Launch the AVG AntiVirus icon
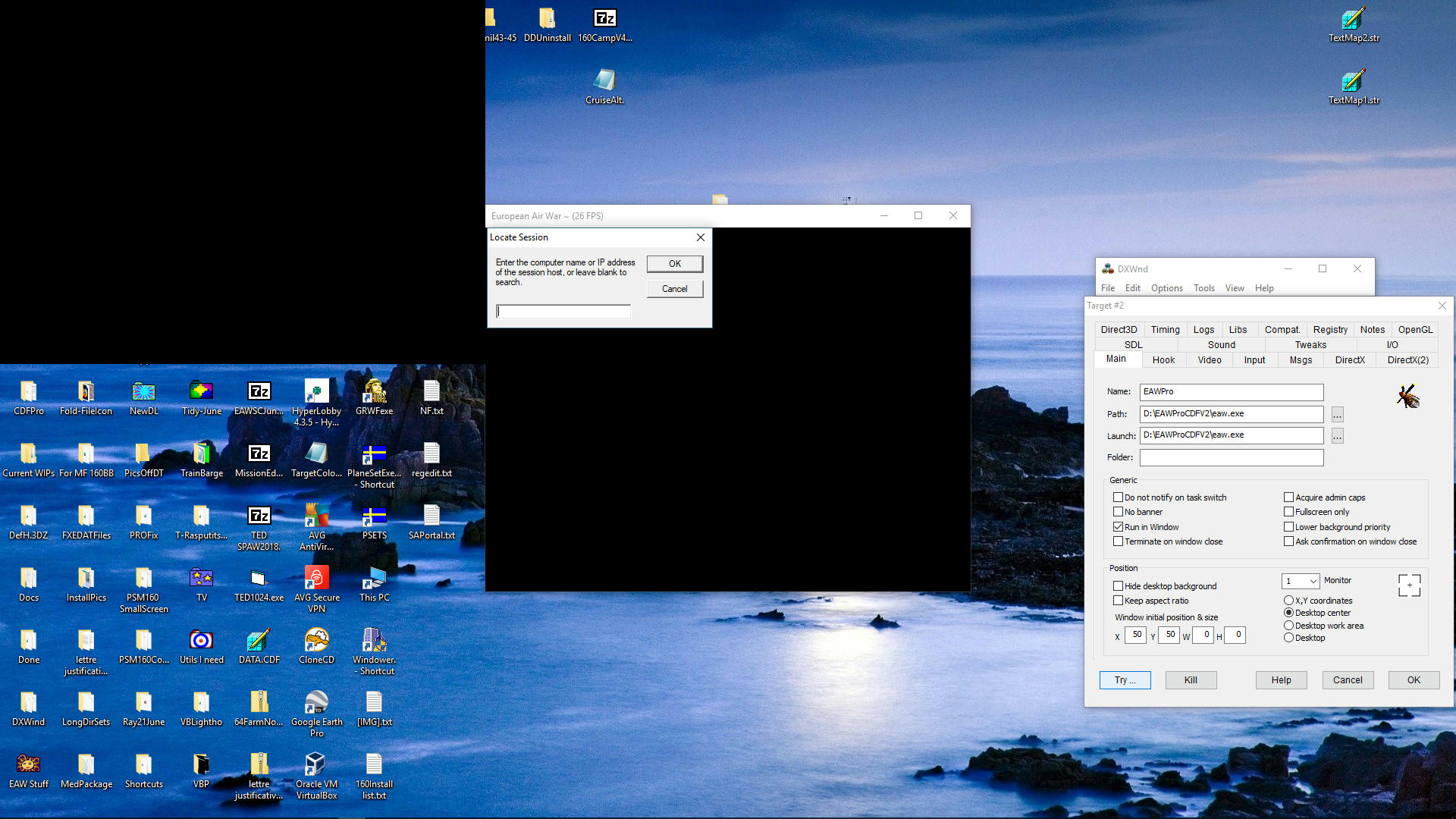 (316, 527)
